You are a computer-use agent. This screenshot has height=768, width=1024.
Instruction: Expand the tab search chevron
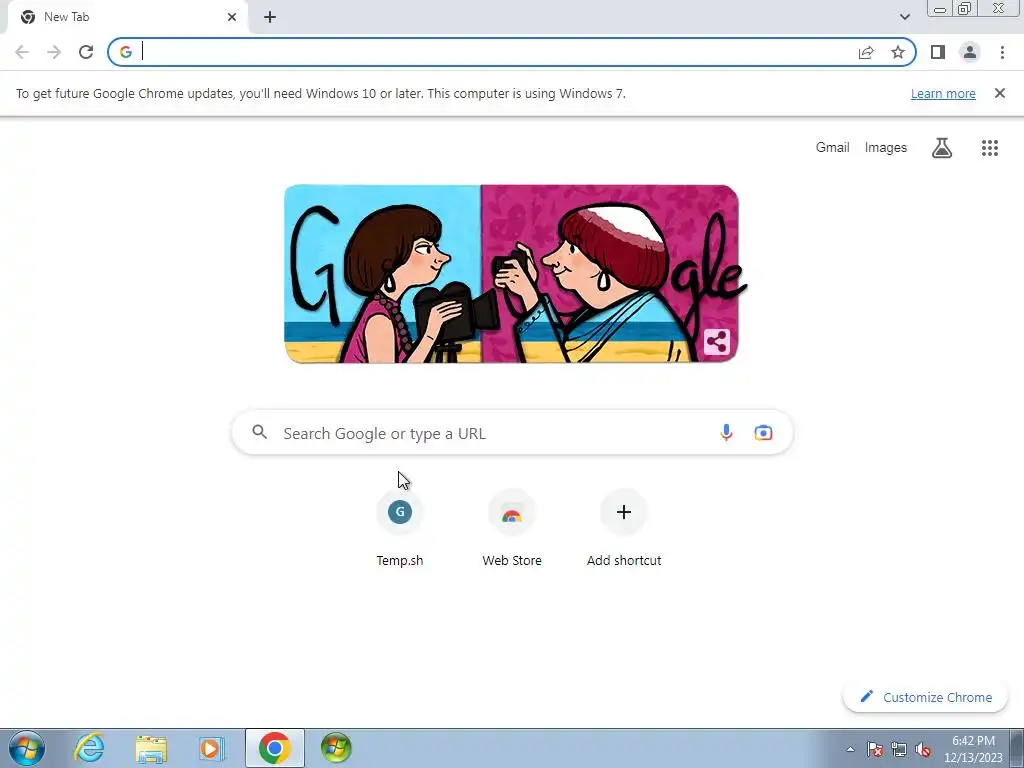(904, 17)
